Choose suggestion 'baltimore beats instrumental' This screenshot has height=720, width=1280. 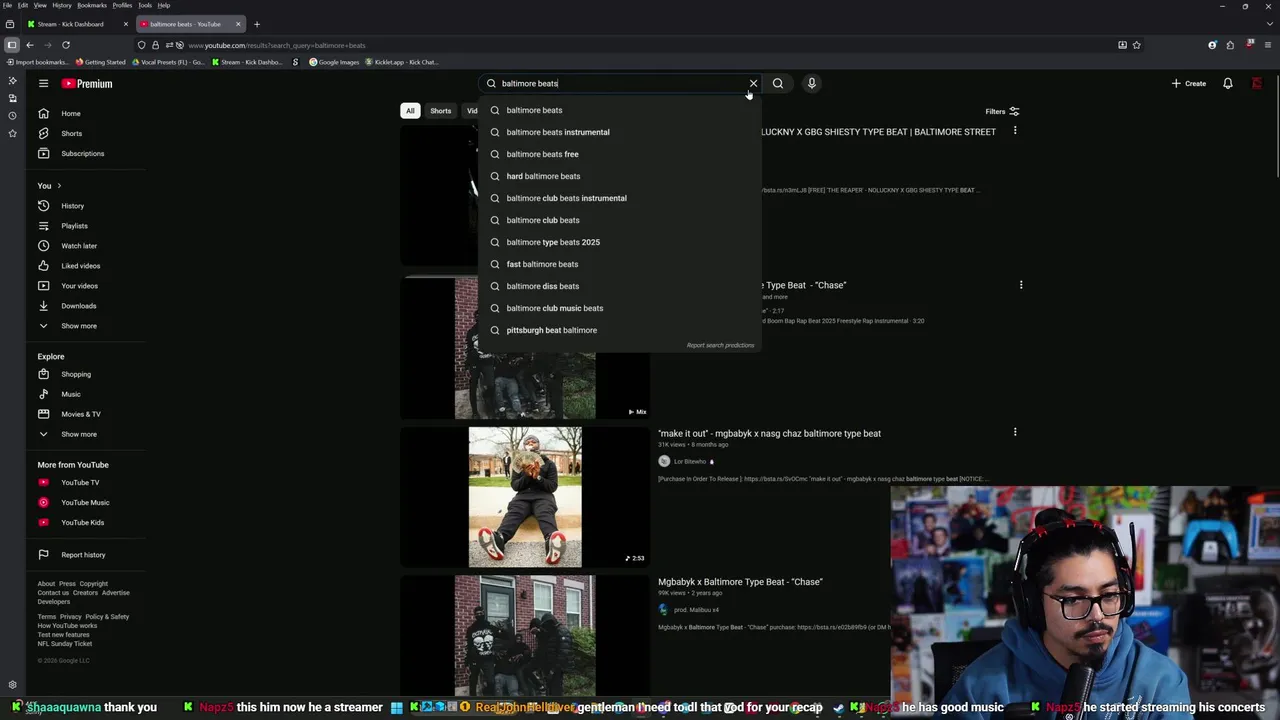point(620,132)
